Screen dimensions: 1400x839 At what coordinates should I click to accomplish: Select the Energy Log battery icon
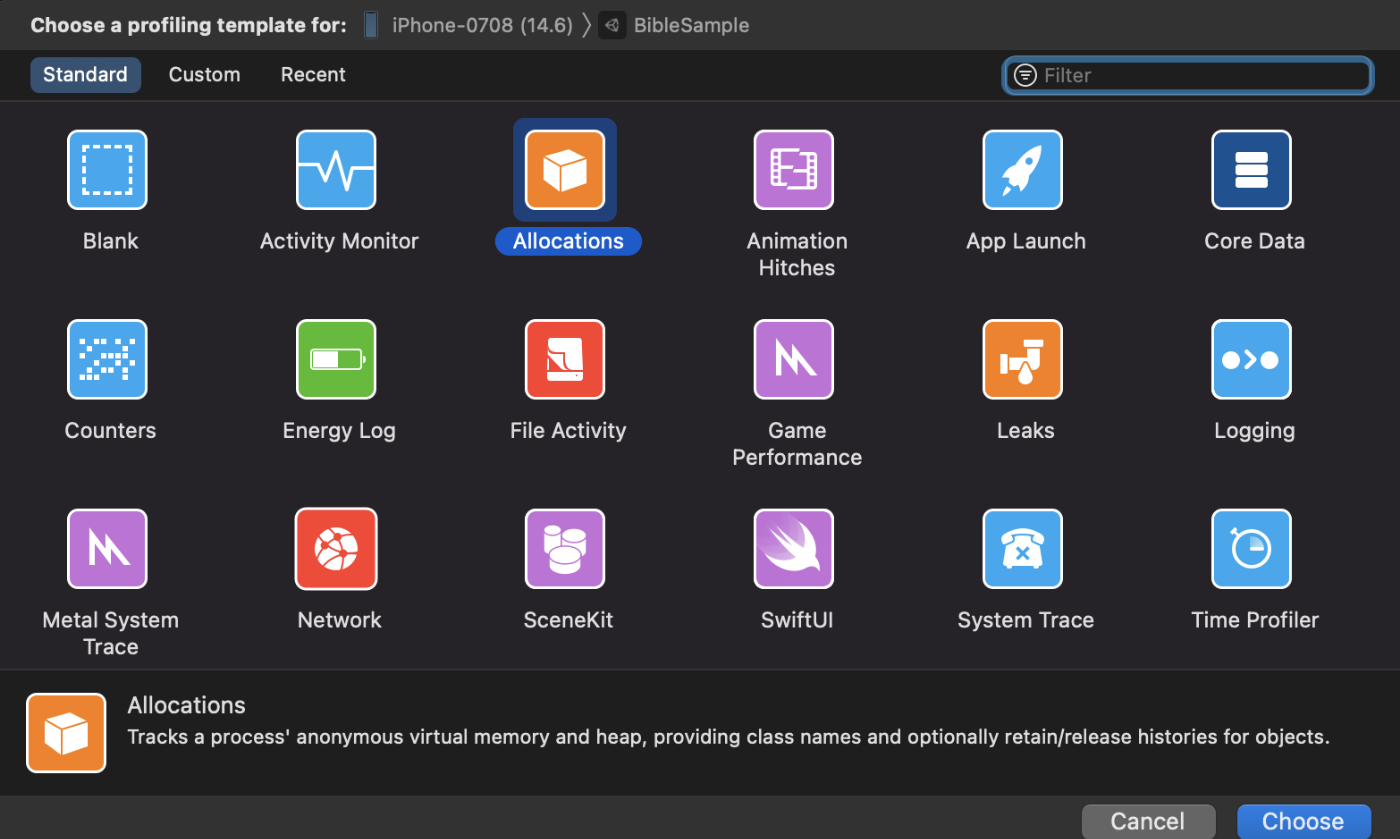[336, 359]
